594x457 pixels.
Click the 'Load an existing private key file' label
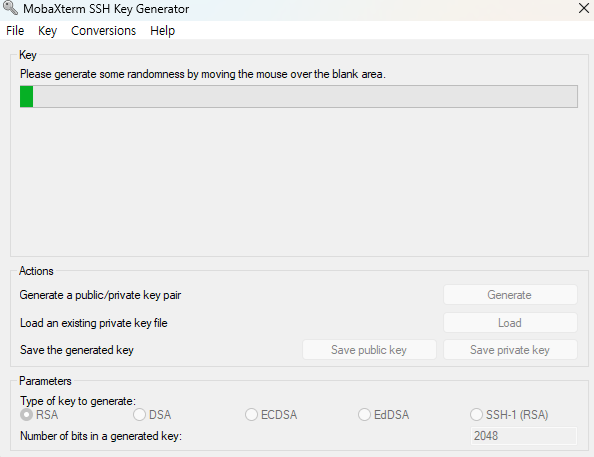pos(94,323)
